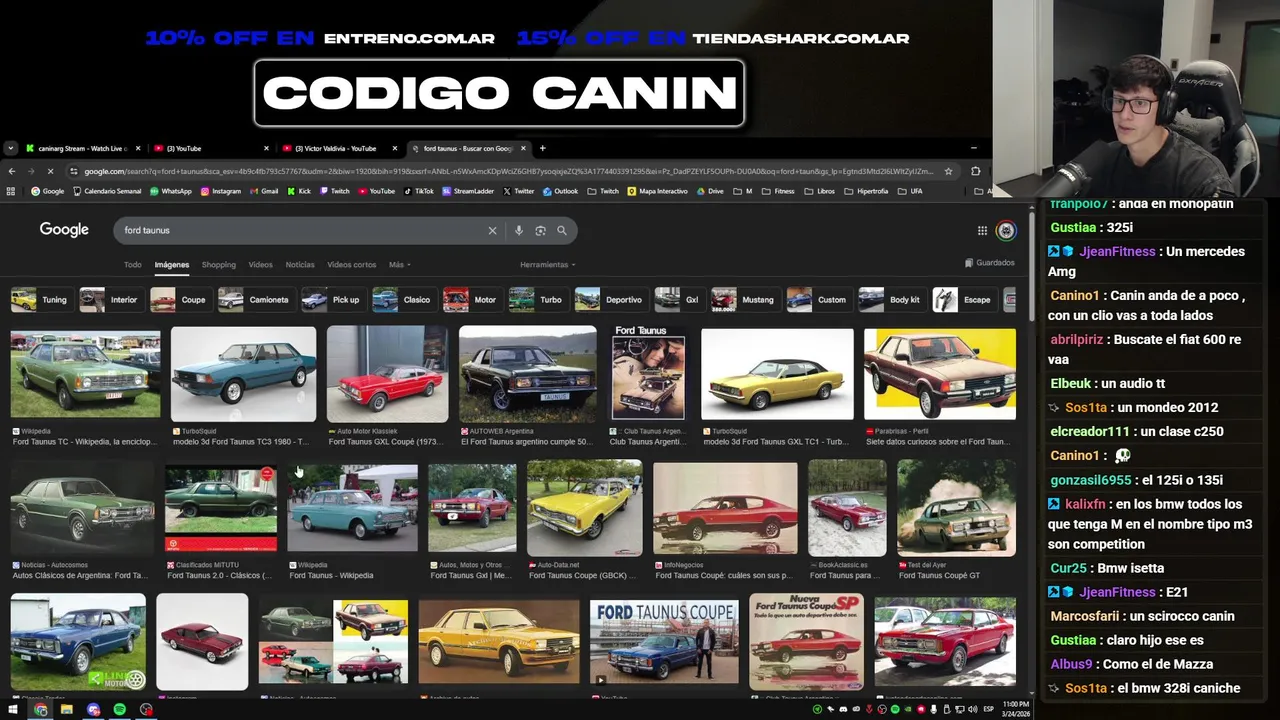Open the Gmail bookmark
This screenshot has width=1280, height=720.
pos(264,191)
